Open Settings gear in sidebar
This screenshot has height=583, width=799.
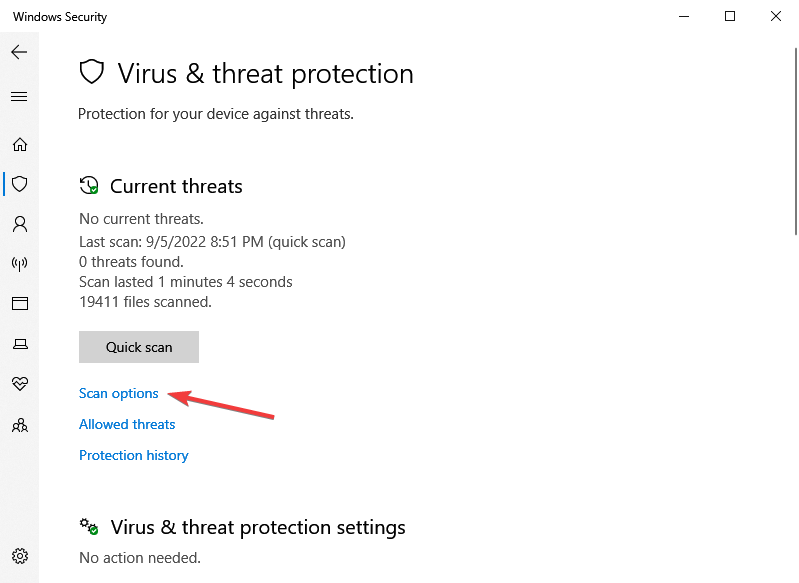click(20, 556)
